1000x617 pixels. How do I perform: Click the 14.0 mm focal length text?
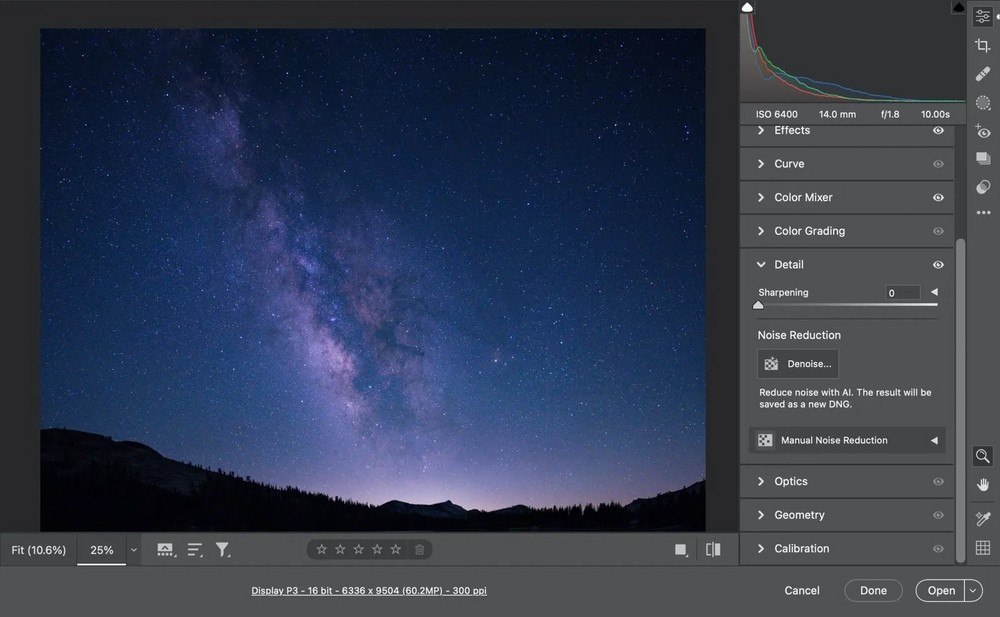pyautogui.click(x=837, y=114)
